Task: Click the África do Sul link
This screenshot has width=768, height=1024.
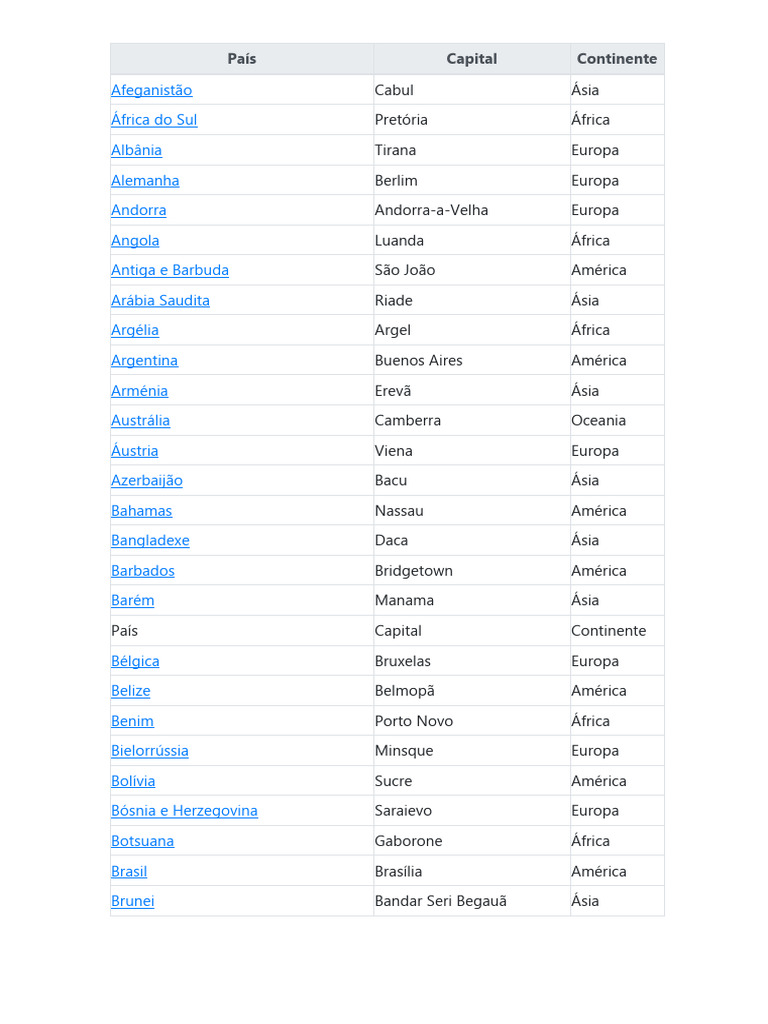Action: [x=154, y=120]
